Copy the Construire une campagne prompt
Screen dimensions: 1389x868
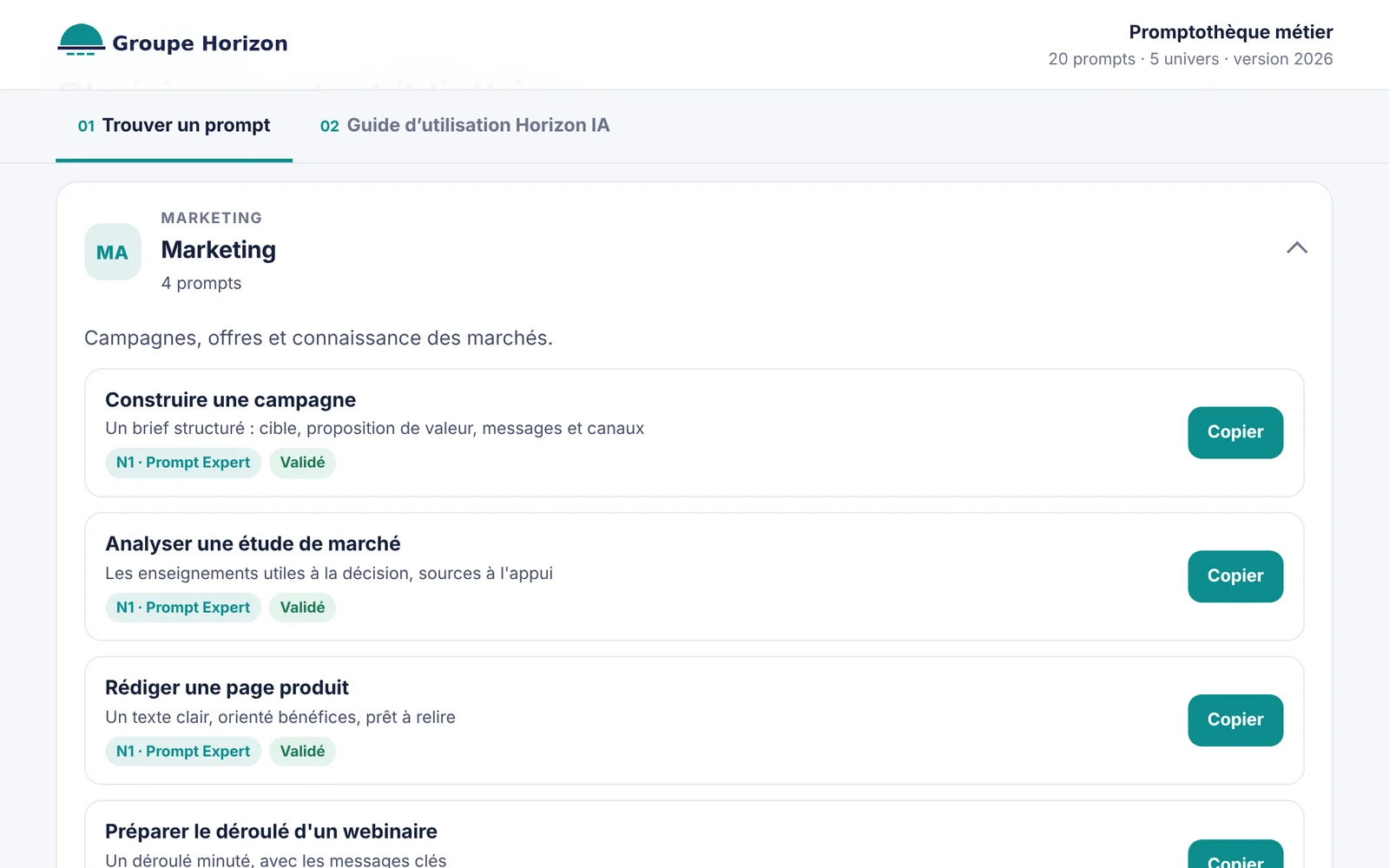click(x=1235, y=432)
